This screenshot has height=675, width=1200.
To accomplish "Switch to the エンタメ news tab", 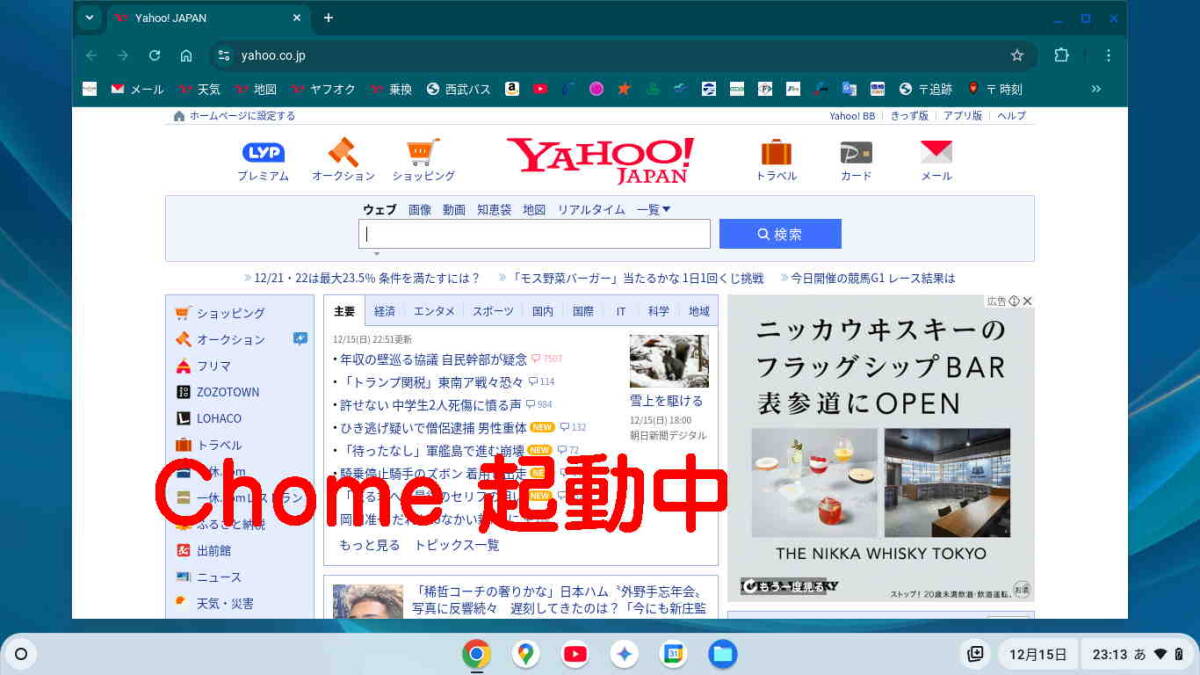I will click(434, 311).
